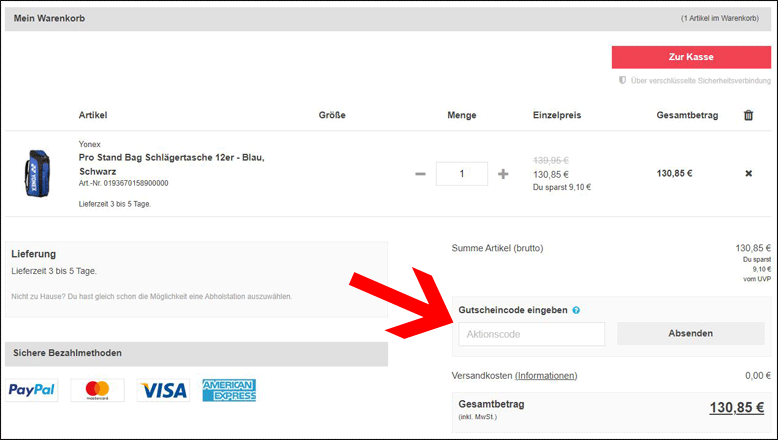Click the help icon beside Gutscheincode eingeben

[576, 310]
